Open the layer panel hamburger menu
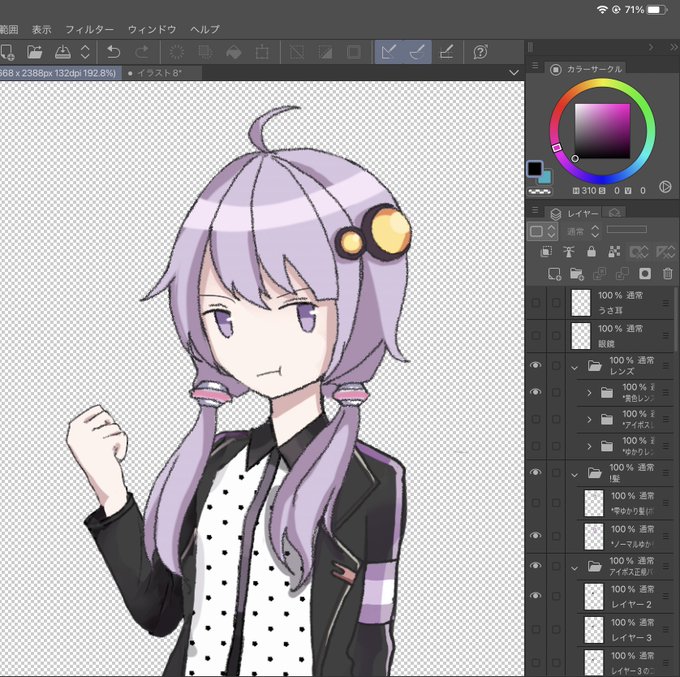Viewport: 680px width, 677px height. [535, 210]
